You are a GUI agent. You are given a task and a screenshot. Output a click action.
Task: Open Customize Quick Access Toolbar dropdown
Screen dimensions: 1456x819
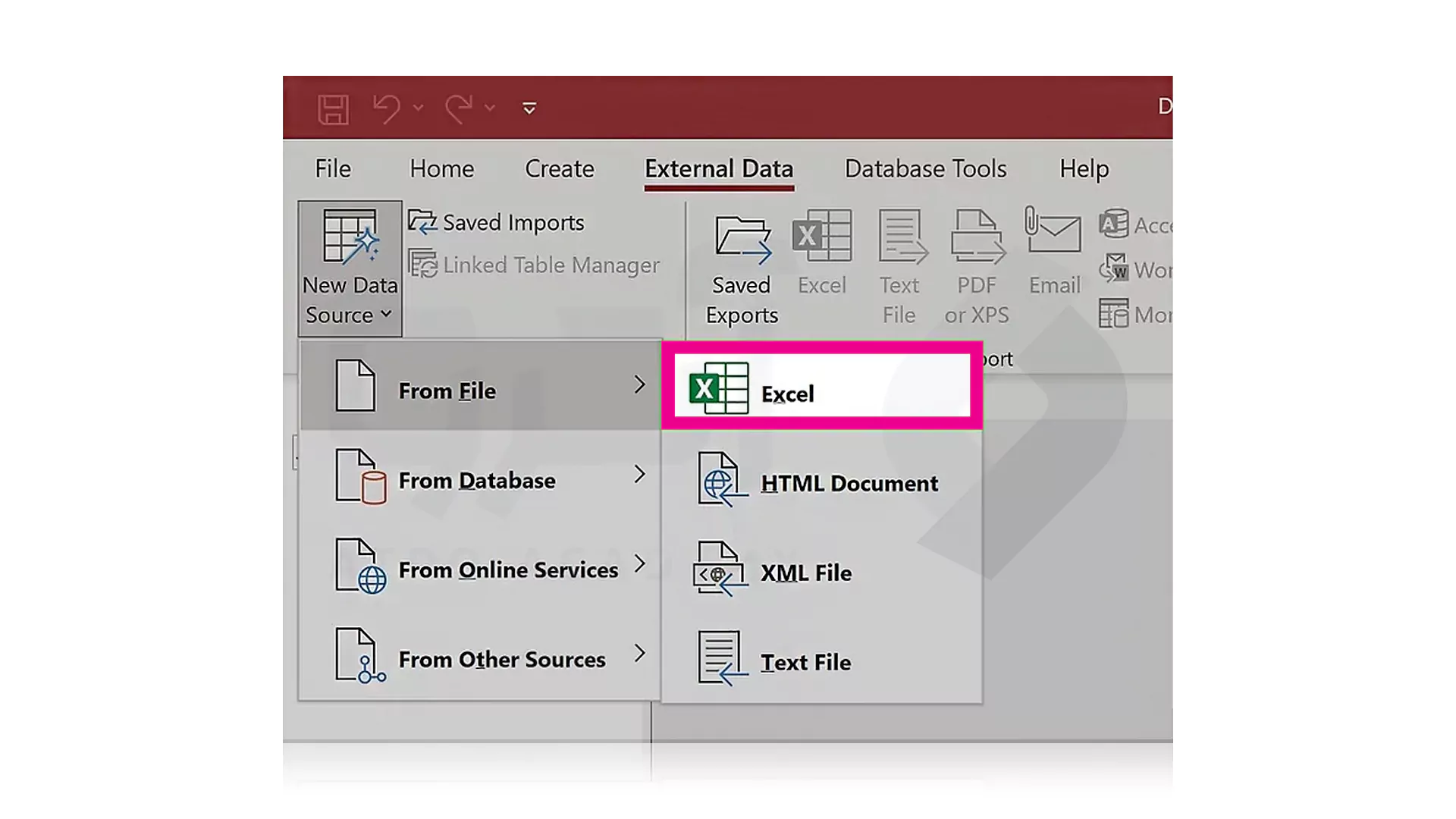pyautogui.click(x=529, y=108)
